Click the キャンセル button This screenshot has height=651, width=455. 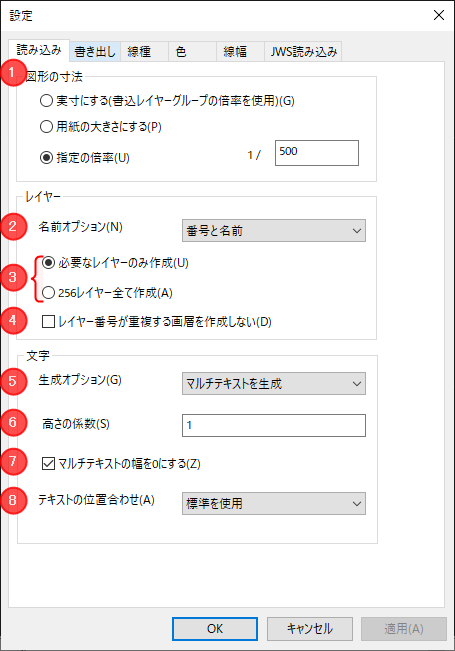coord(310,629)
